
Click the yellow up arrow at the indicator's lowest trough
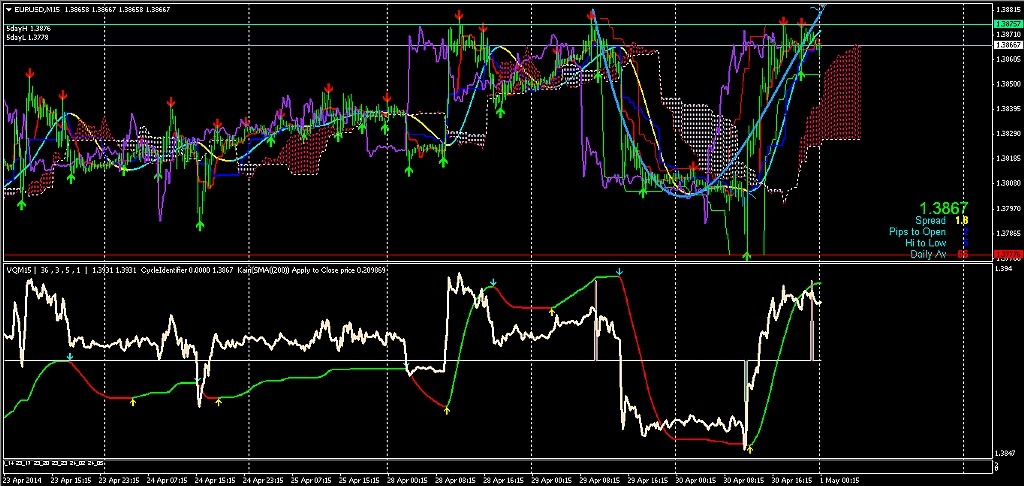pos(750,449)
